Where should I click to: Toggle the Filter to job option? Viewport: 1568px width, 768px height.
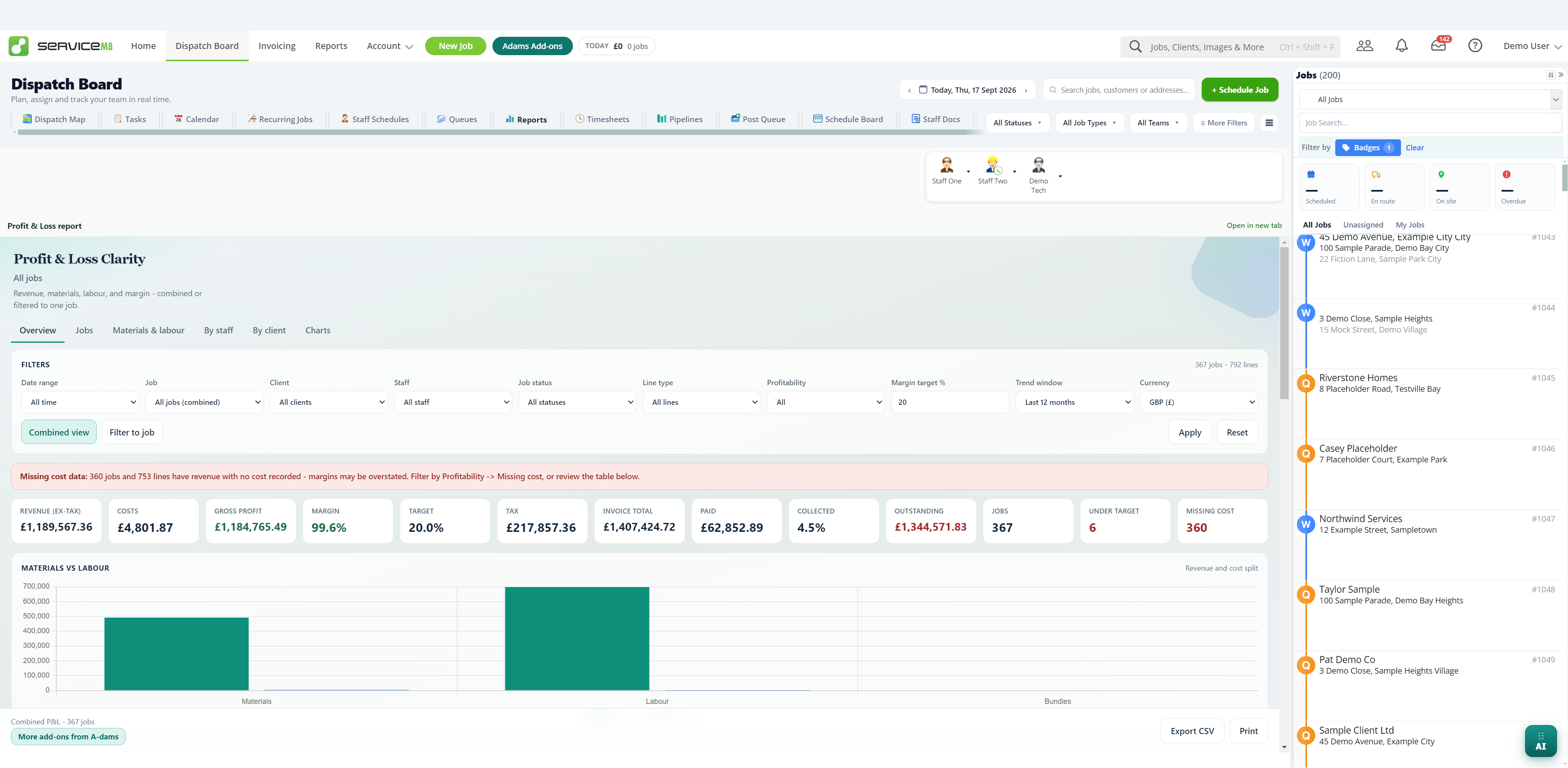(132, 433)
